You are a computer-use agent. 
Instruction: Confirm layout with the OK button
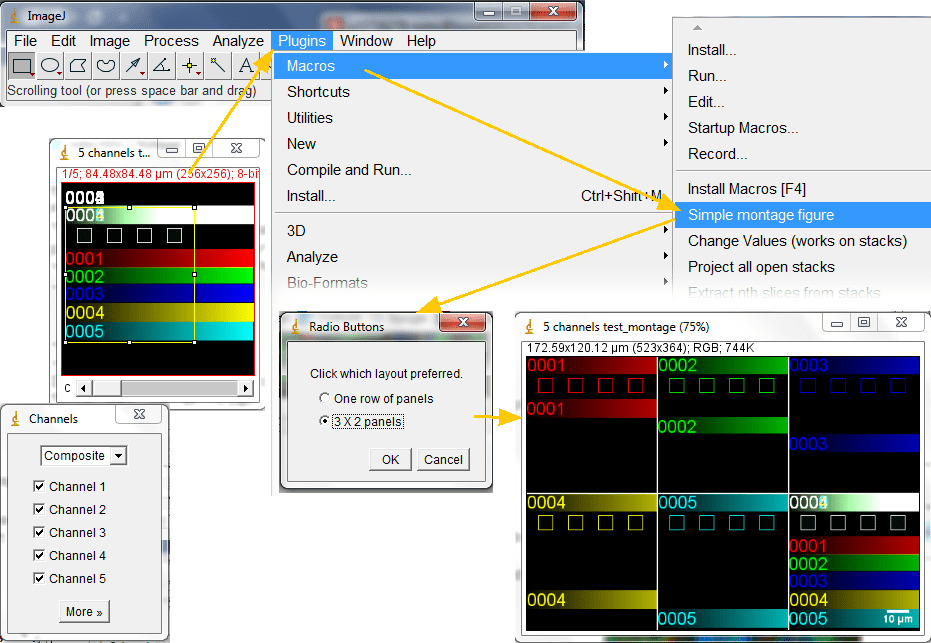pyautogui.click(x=390, y=460)
